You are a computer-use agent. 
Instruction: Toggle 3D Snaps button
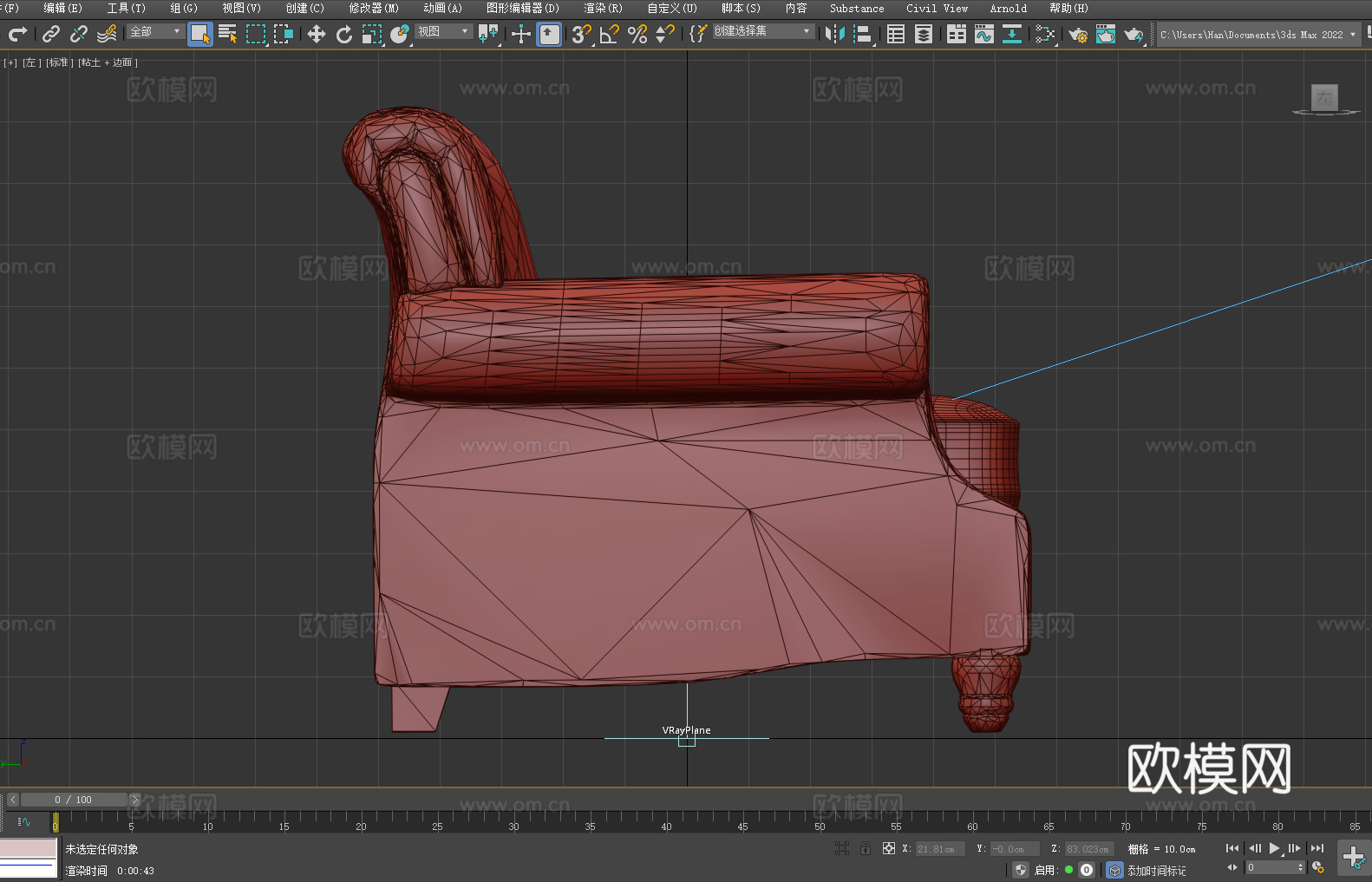582,34
